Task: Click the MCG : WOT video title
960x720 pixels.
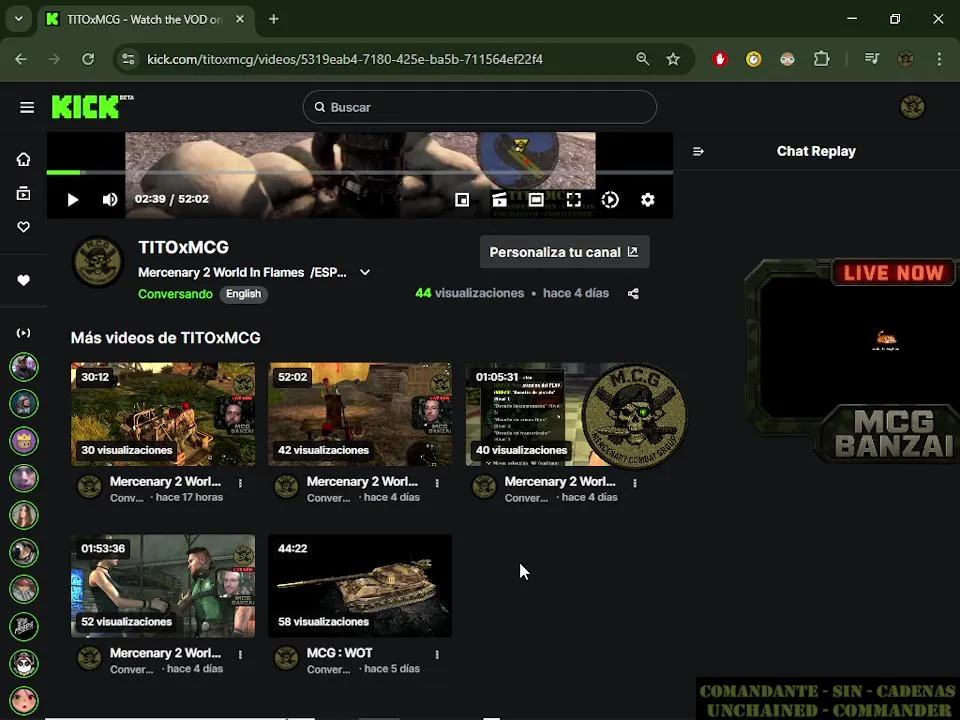Action: 339,653
